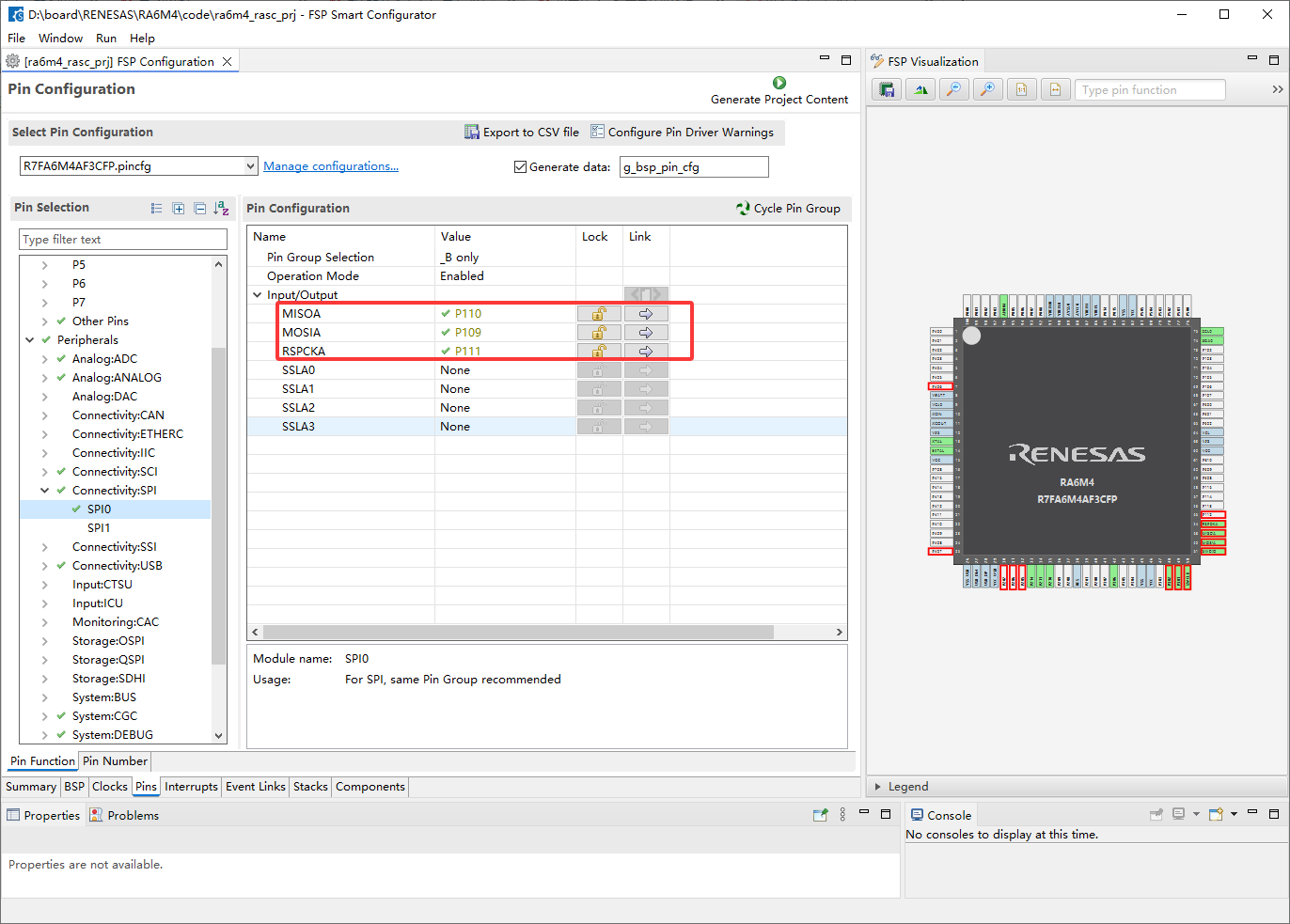Click Cycle Pin Group

pyautogui.click(x=788, y=208)
